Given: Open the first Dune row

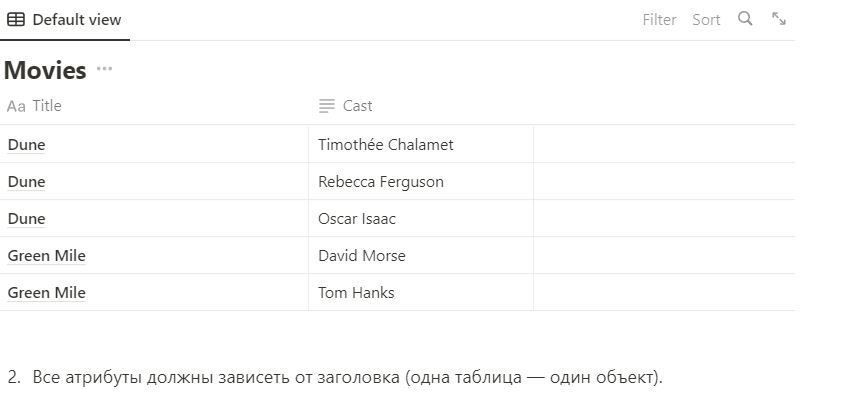Looking at the screenshot, I should pyautogui.click(x=27, y=145).
